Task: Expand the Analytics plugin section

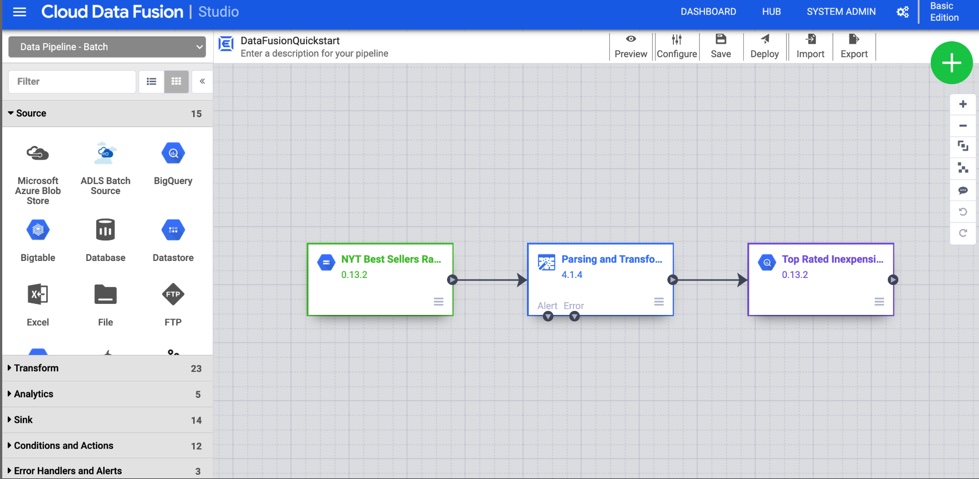Action: coord(107,394)
